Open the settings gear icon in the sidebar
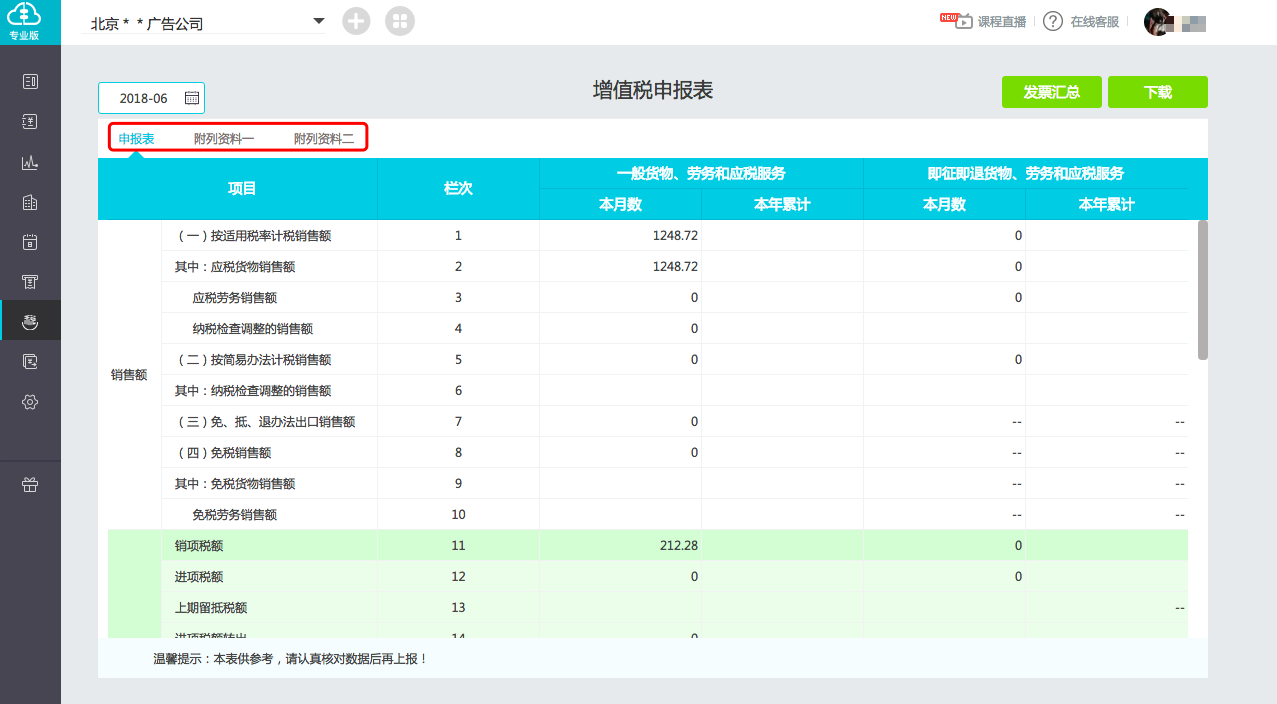This screenshot has width=1277, height=704. [30, 402]
